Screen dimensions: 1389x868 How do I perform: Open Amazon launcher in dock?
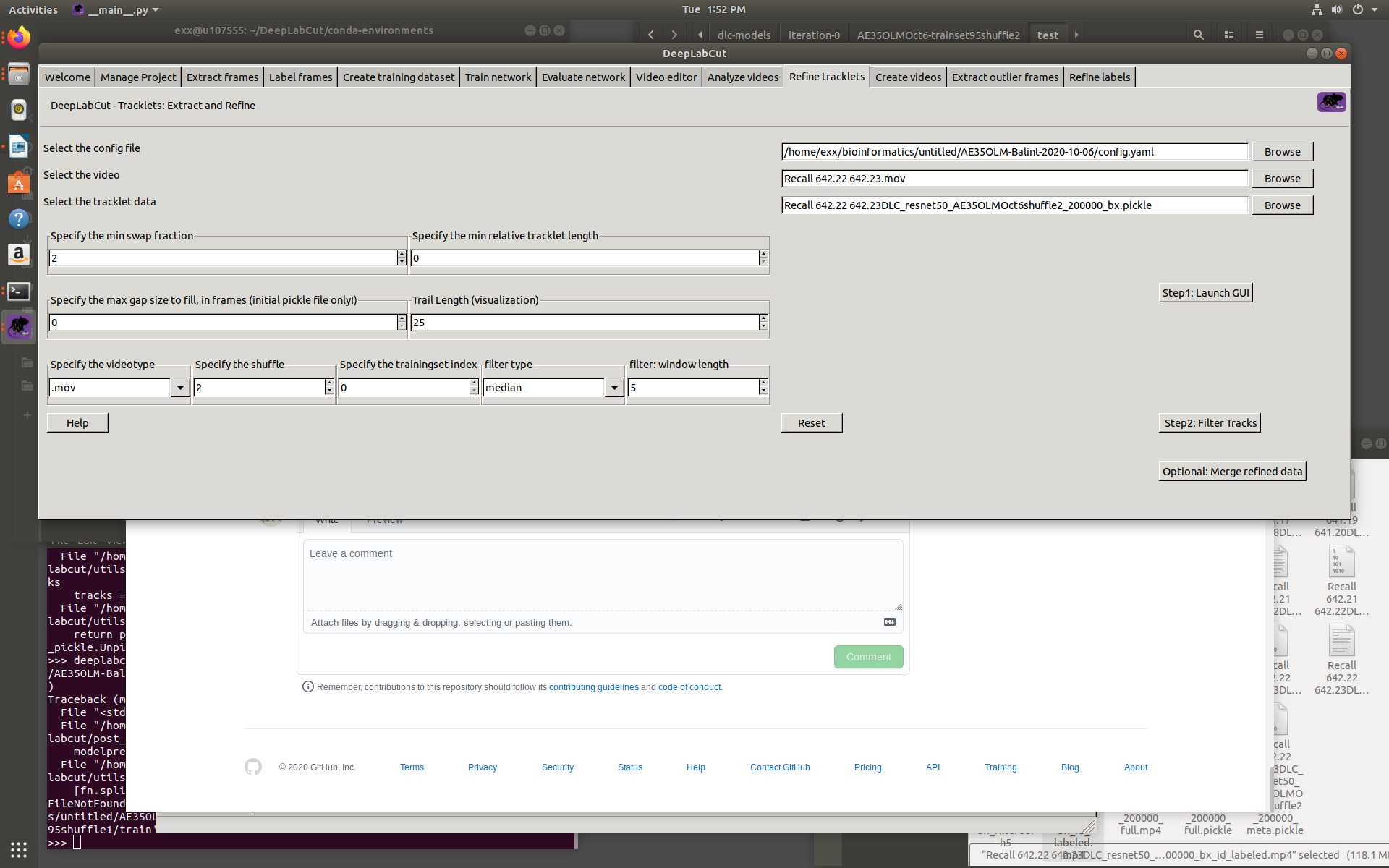tap(19, 255)
